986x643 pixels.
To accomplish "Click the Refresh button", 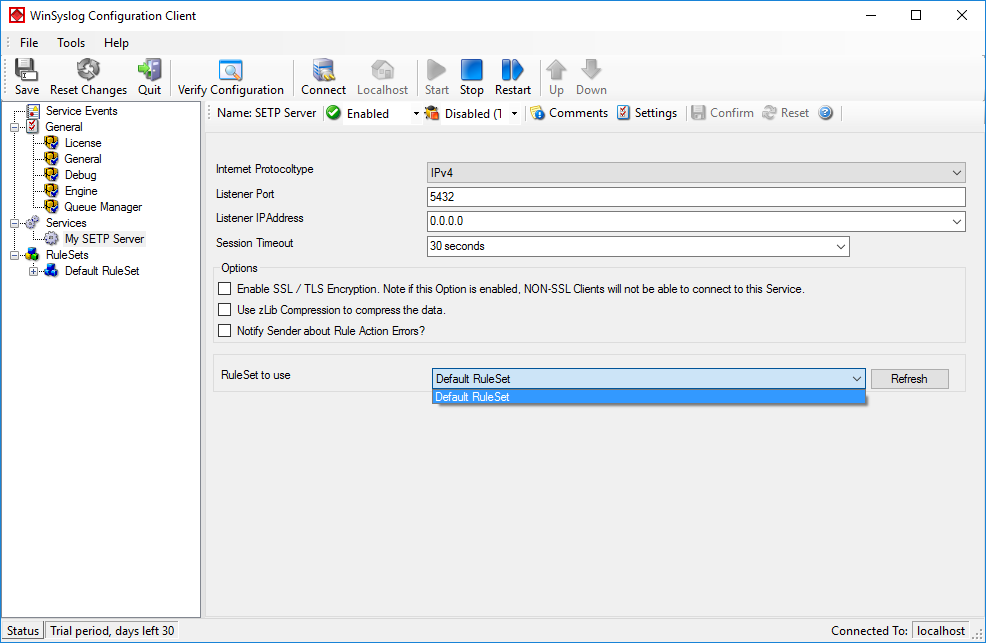I will click(909, 379).
